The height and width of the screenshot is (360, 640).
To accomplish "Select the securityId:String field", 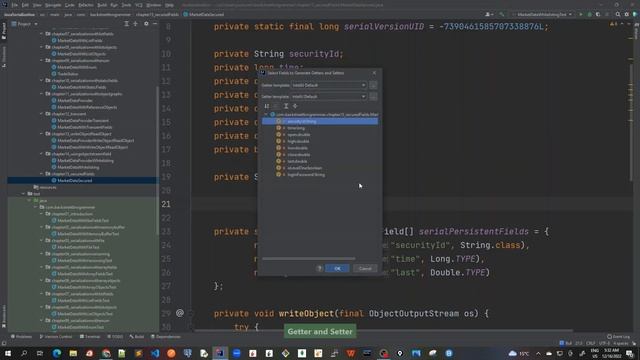I will (320, 121).
